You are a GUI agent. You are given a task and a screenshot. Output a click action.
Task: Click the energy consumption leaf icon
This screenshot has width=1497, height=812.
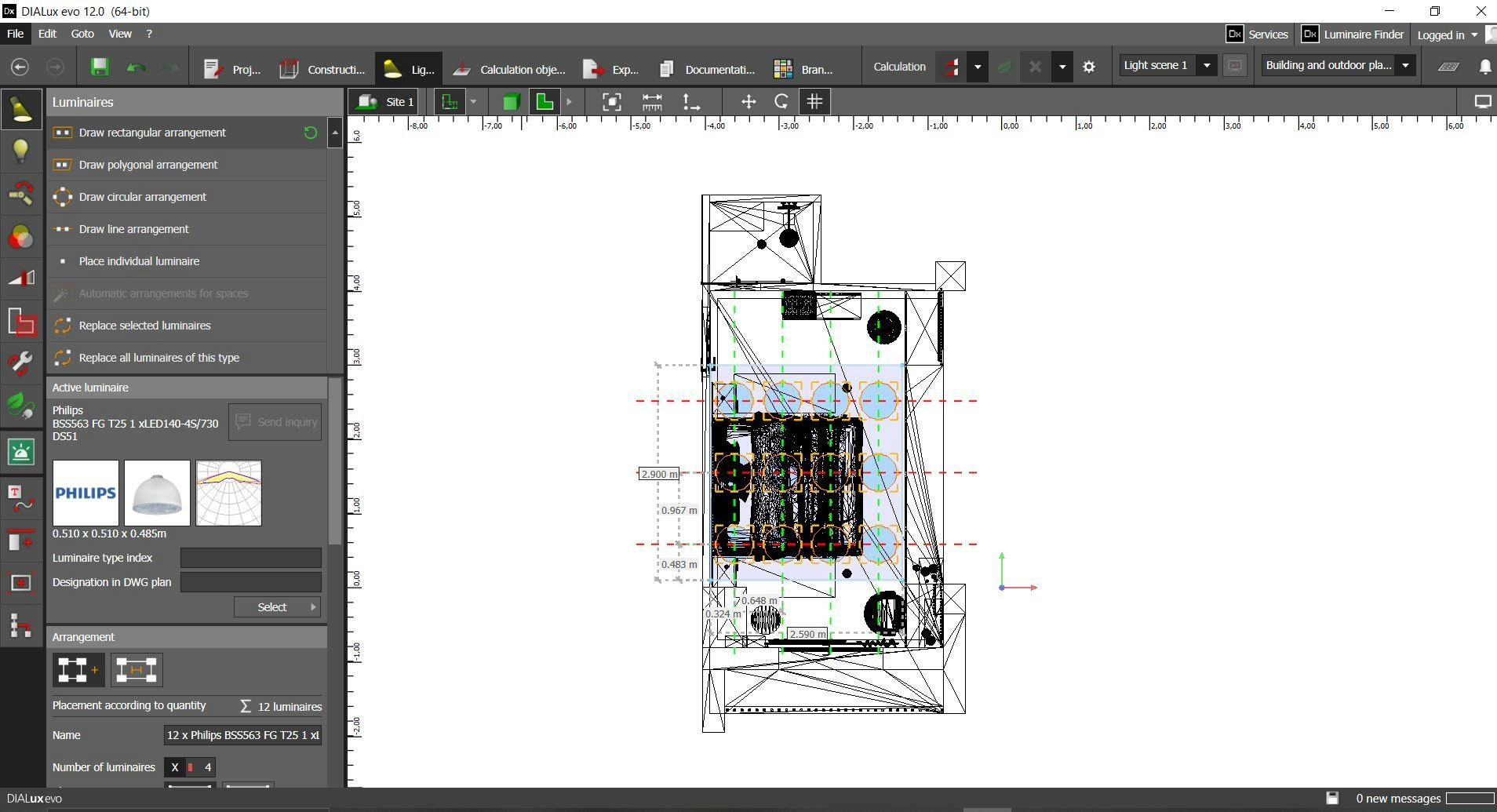(x=21, y=406)
